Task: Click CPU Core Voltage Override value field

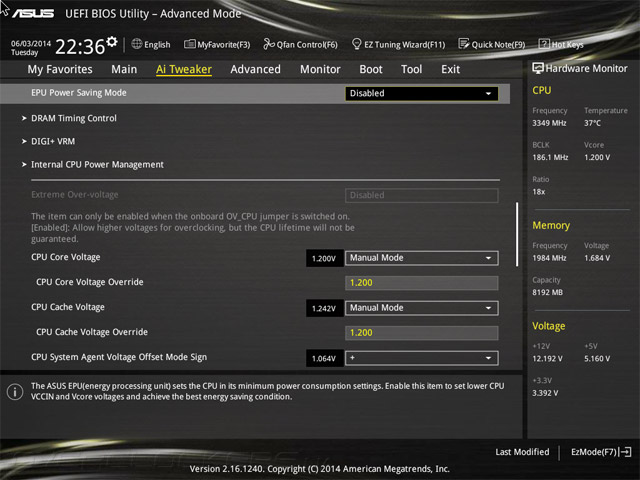Action: 422,283
